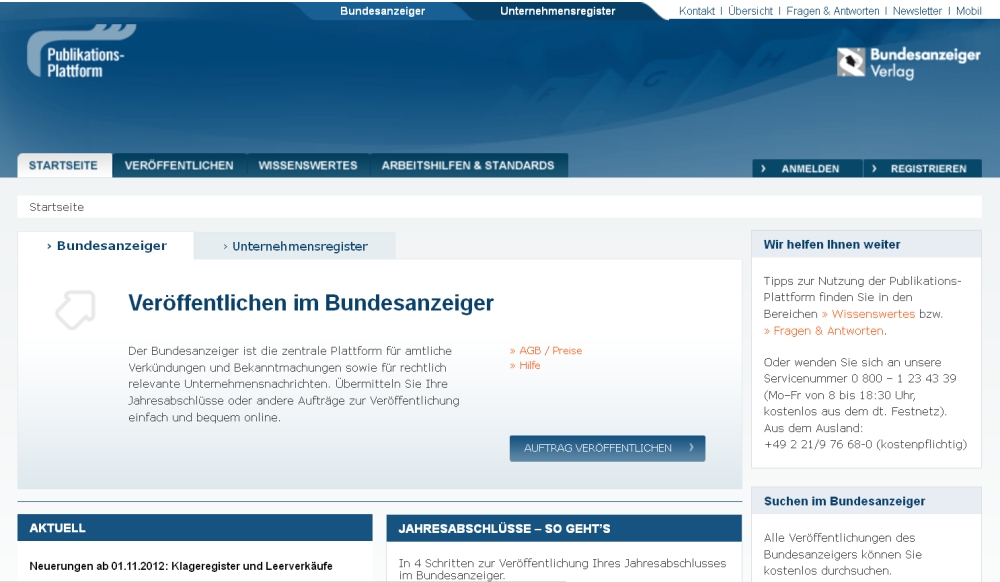Select the Unternehmensregister content tab
Viewport: 1000px width, 582px height.
(x=295, y=246)
